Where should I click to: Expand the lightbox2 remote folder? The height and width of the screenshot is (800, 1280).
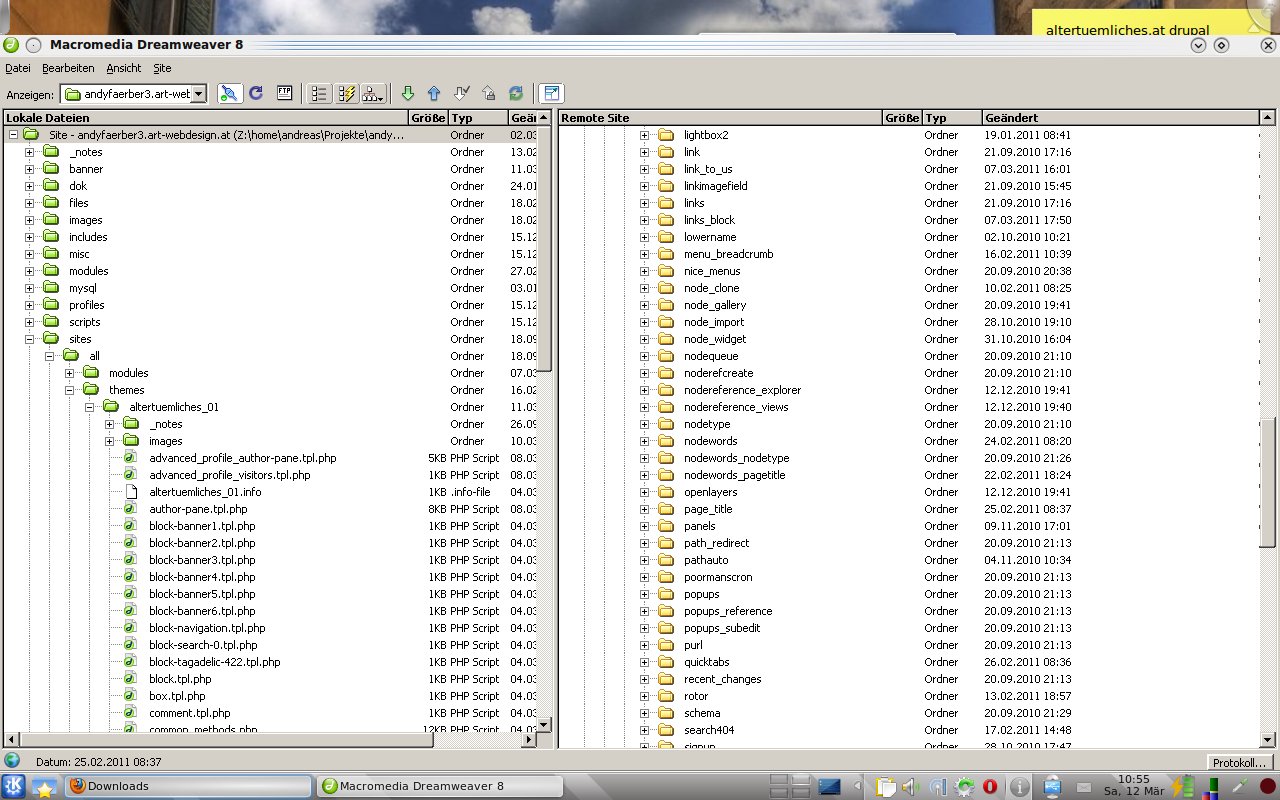644,135
